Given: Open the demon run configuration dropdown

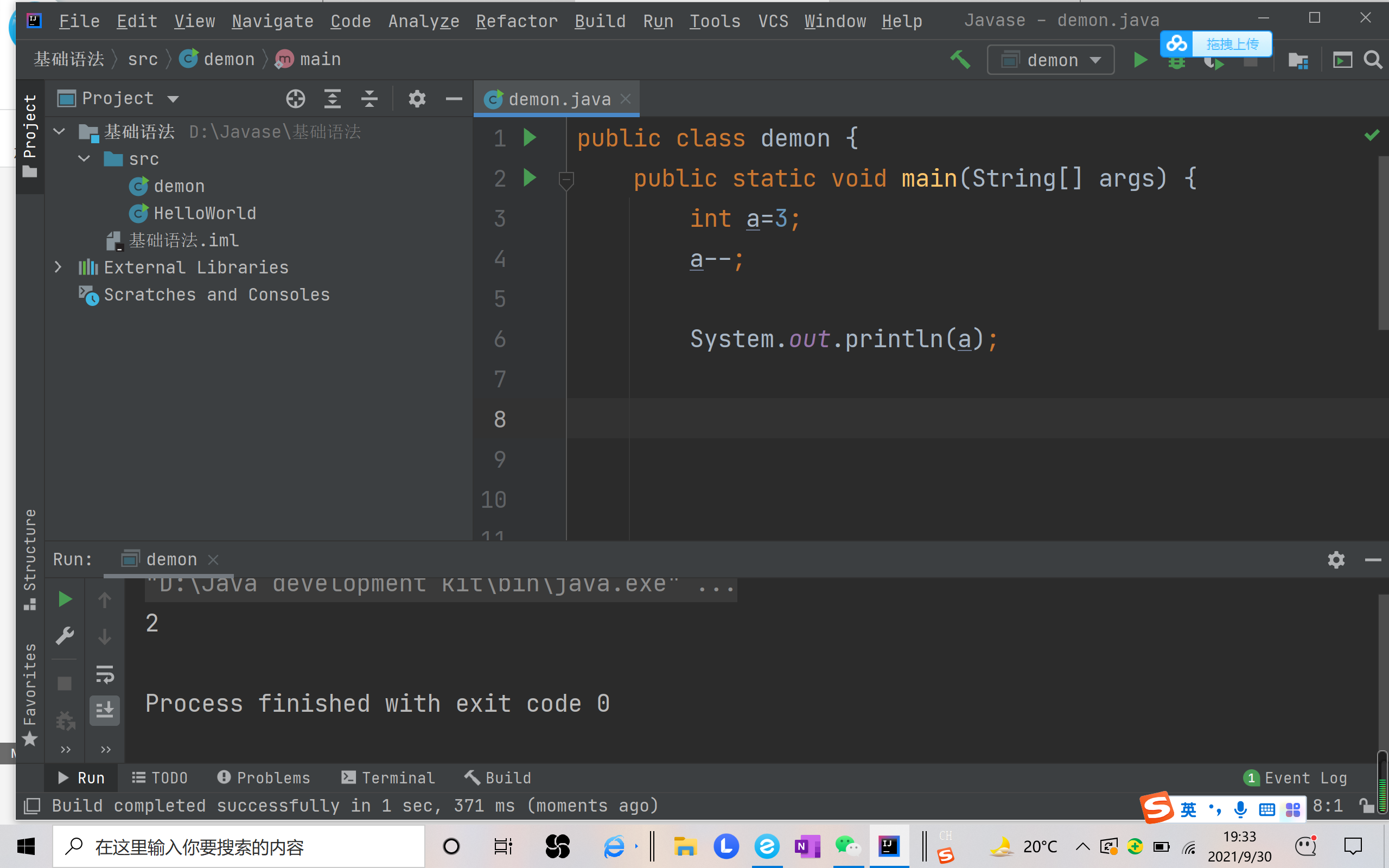Looking at the screenshot, I should click(x=1050, y=60).
